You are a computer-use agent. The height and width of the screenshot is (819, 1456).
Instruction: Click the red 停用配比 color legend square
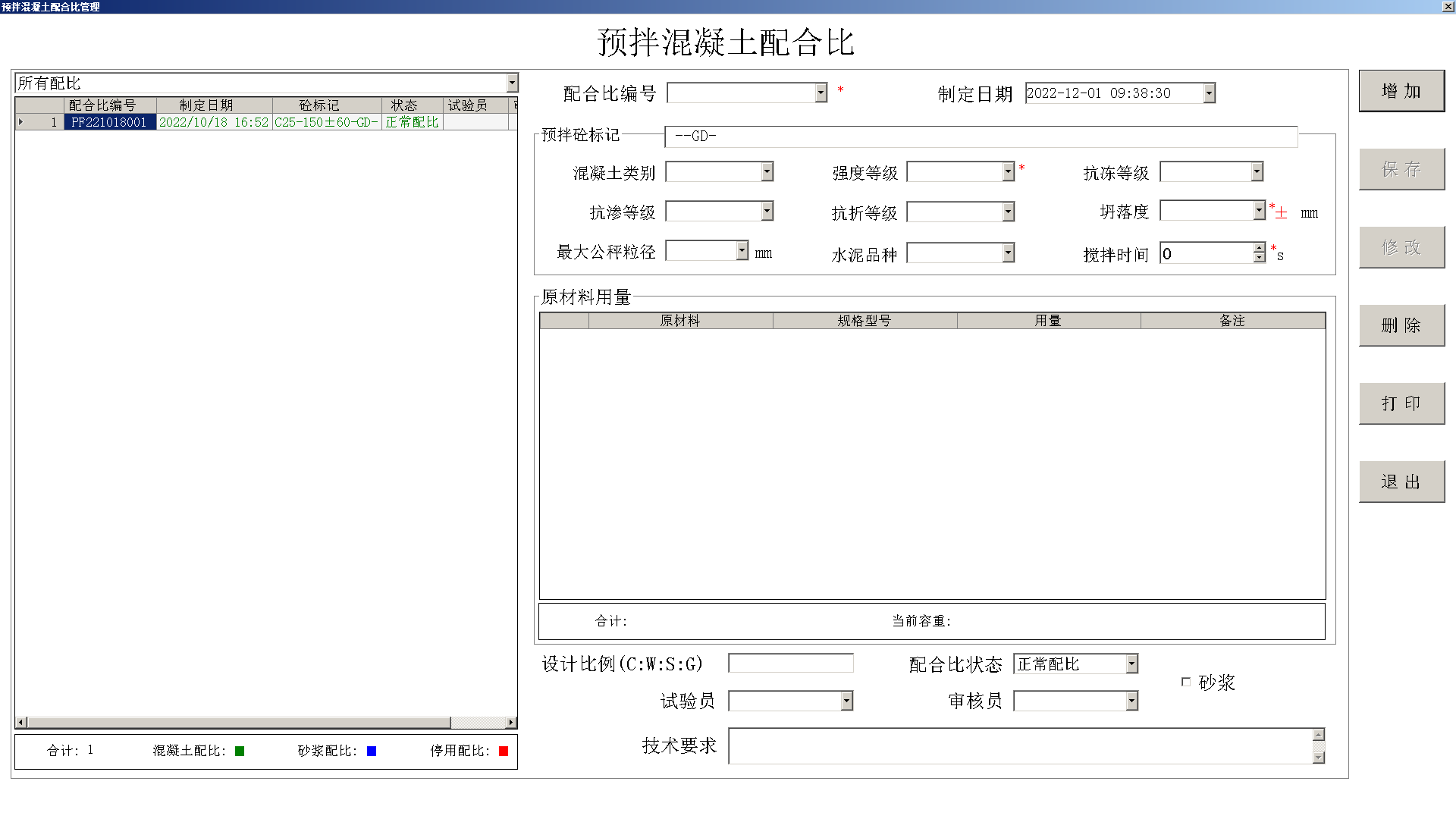(504, 751)
